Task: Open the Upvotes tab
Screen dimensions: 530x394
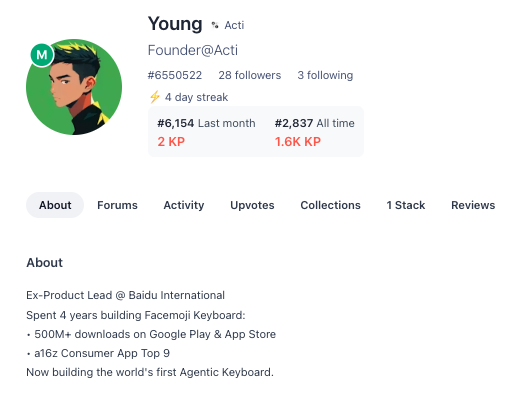Action: pyautogui.click(x=252, y=205)
